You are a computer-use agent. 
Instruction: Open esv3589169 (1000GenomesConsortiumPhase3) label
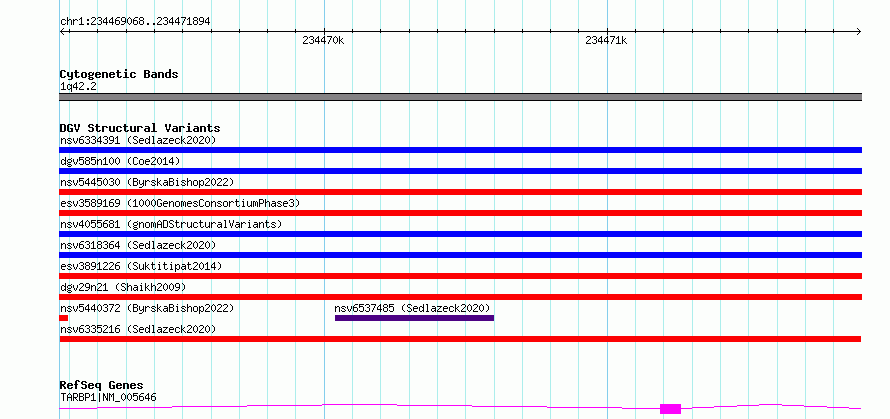pyautogui.click(x=180, y=203)
